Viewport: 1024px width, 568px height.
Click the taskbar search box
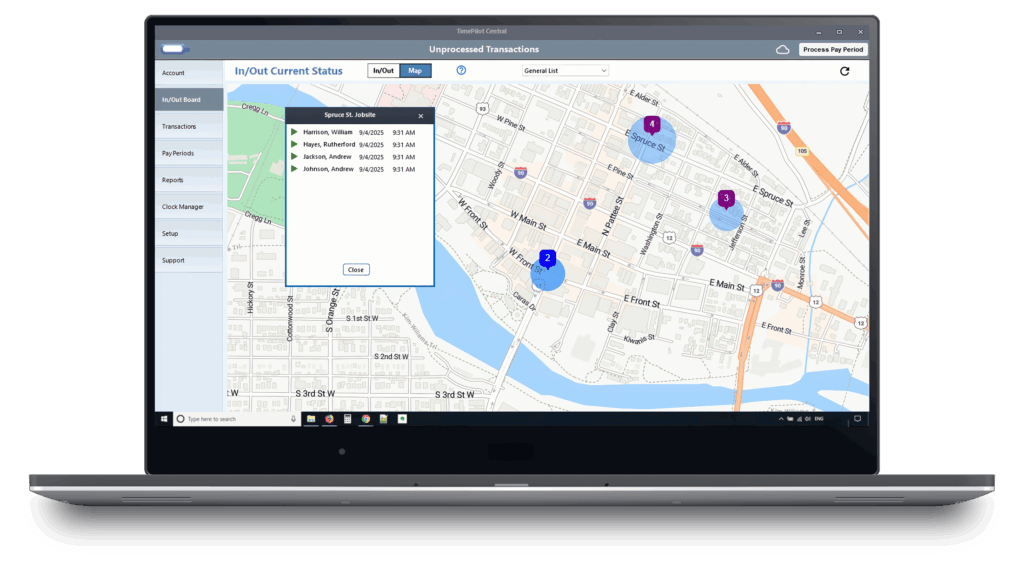click(237, 419)
